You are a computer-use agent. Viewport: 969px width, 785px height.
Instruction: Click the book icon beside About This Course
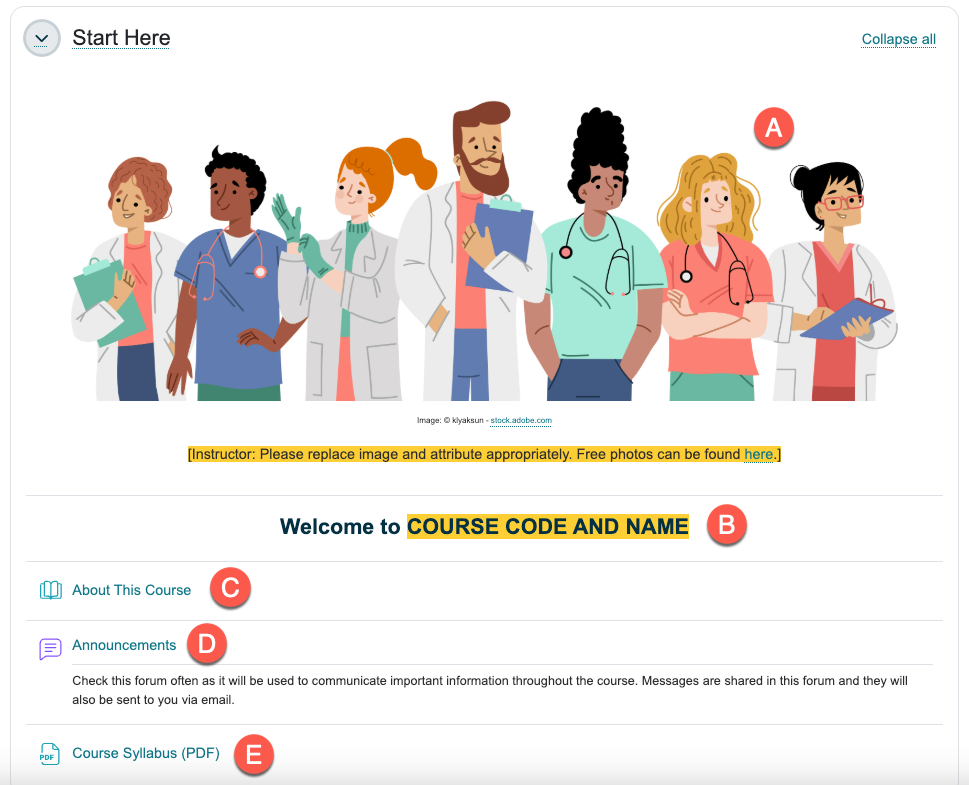coord(50,590)
